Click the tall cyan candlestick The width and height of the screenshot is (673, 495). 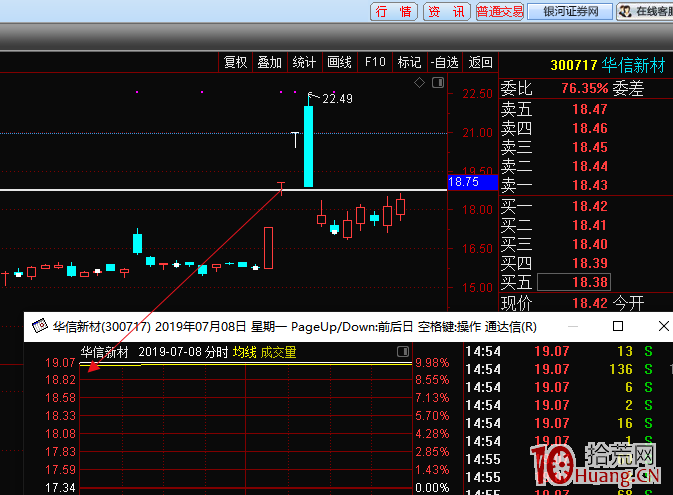[x=308, y=146]
